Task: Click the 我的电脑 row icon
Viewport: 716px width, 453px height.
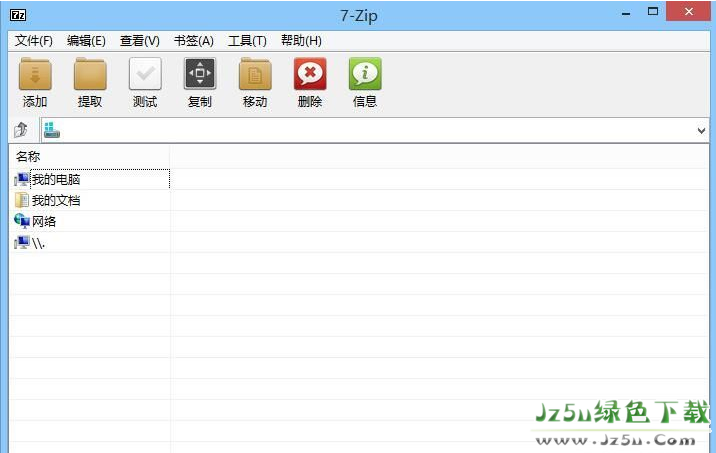Action: pyautogui.click(x=22, y=179)
